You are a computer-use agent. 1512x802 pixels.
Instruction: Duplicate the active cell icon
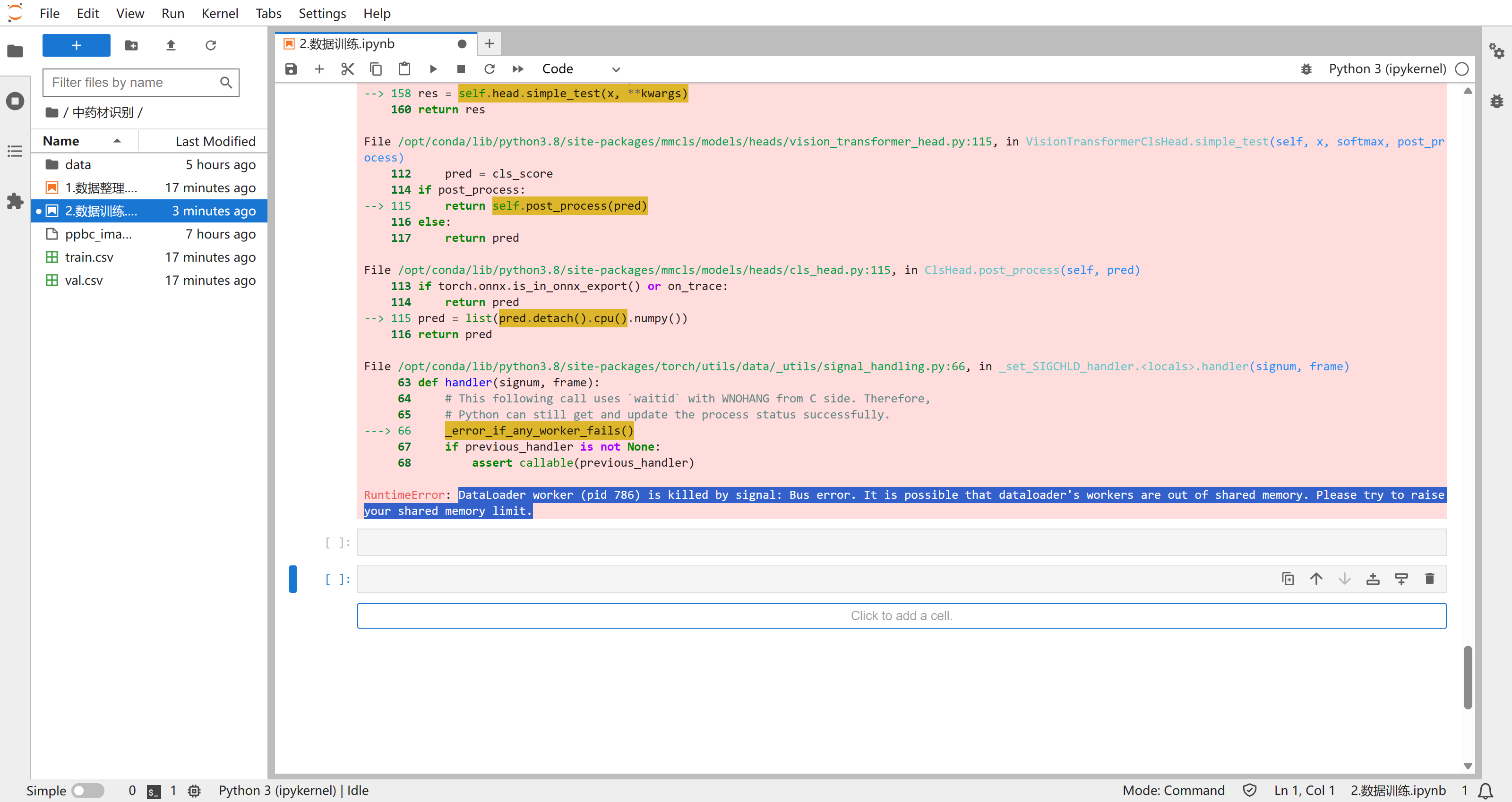click(x=1288, y=579)
